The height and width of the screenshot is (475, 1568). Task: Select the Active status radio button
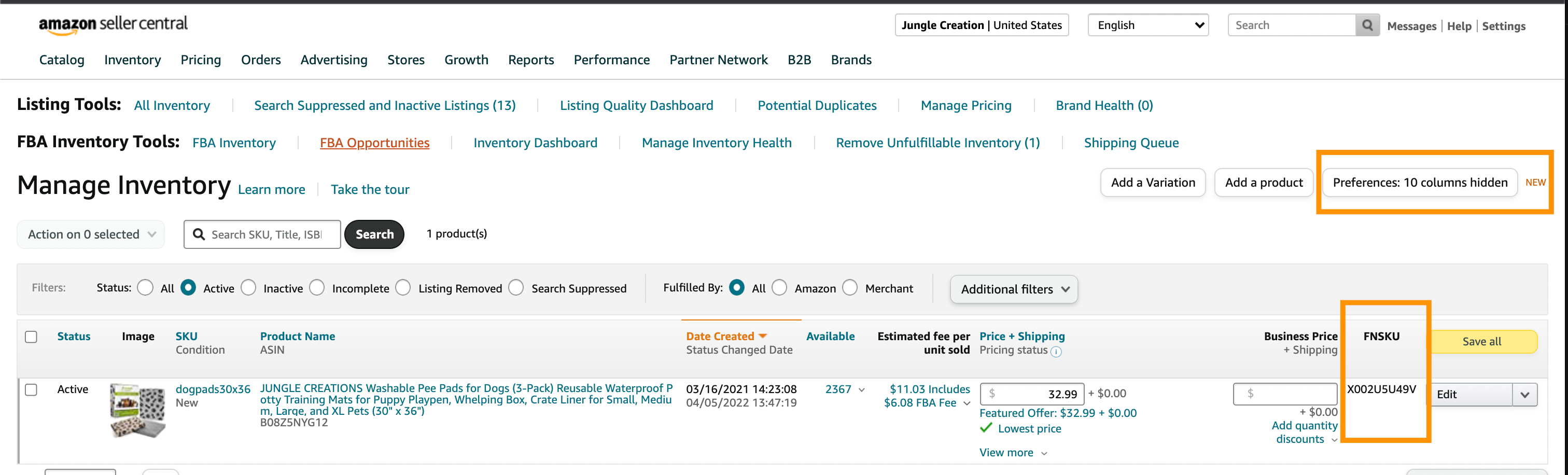188,287
